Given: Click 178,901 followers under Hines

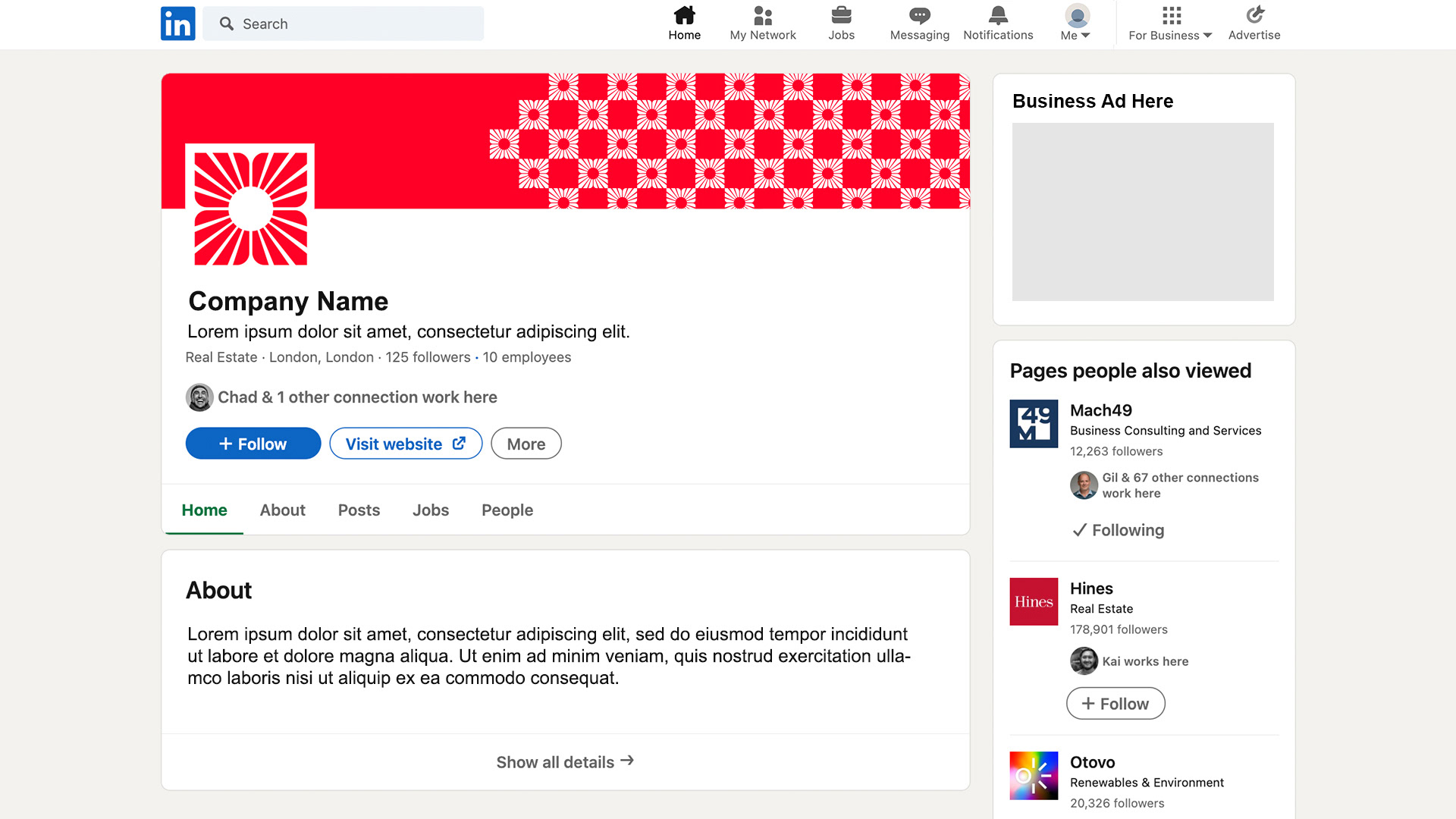Looking at the screenshot, I should (1119, 629).
